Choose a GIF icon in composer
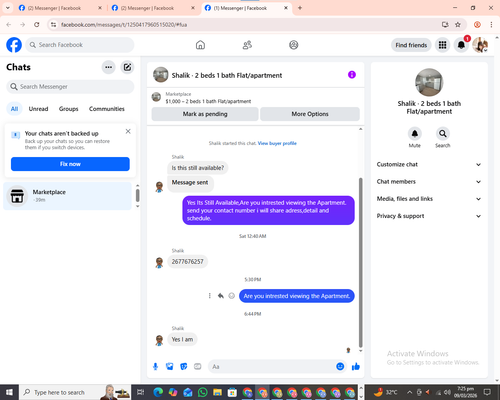 coord(198,367)
